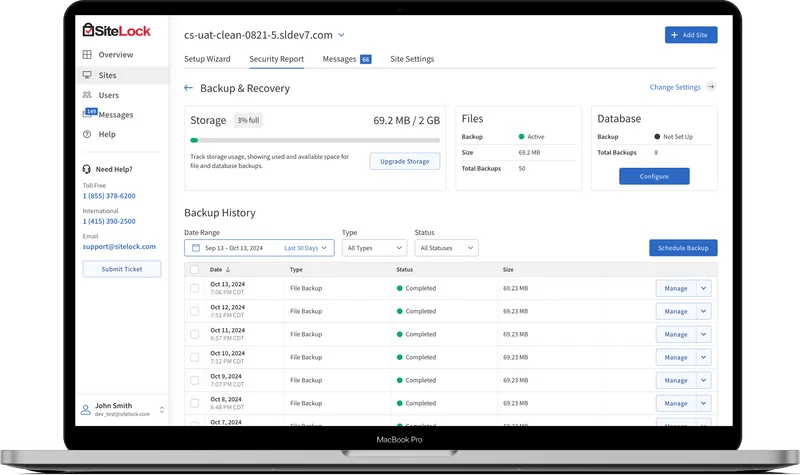Switch to the Setup Wizard tab
This screenshot has height=475, width=800.
coord(207,59)
